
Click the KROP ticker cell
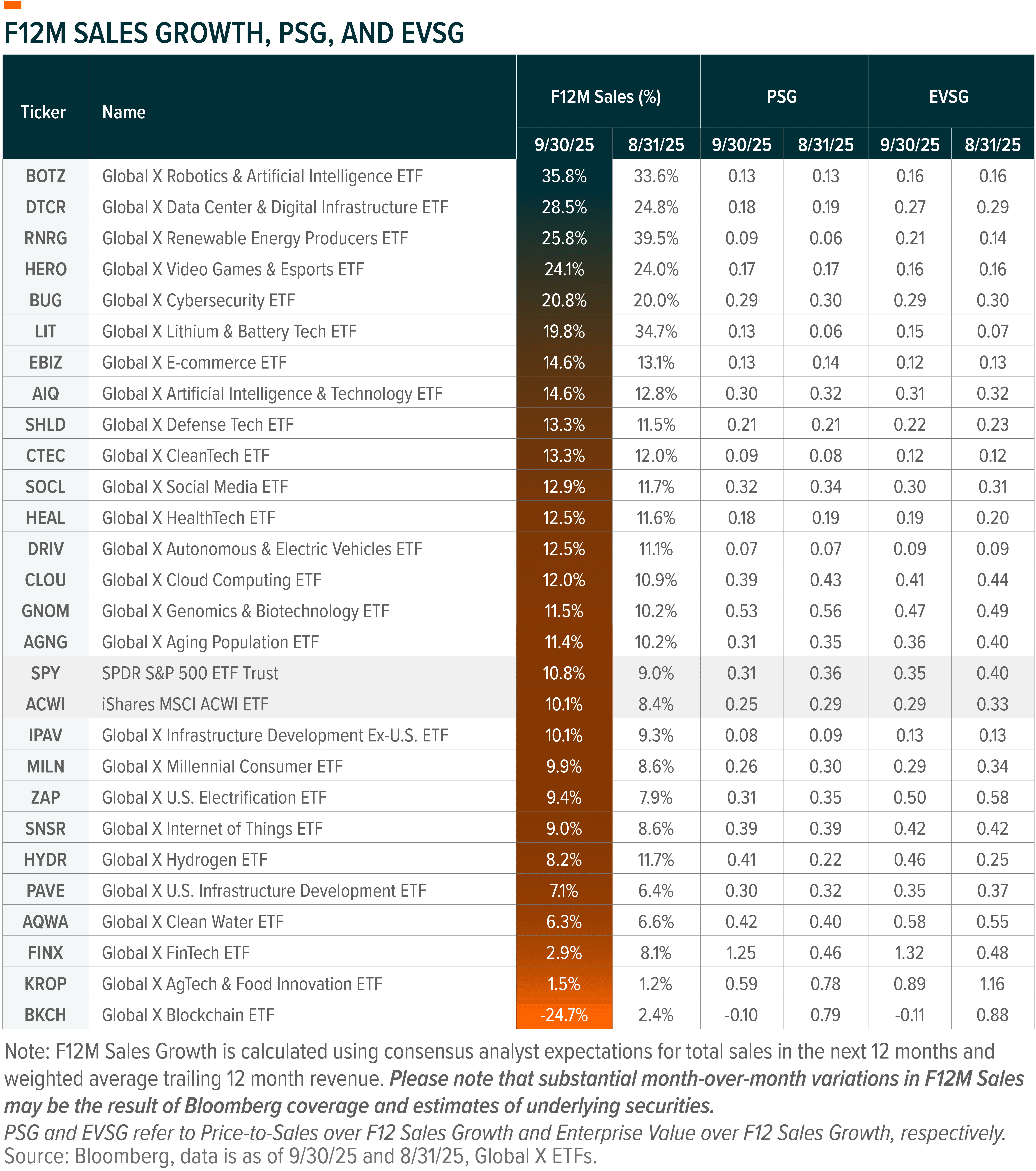point(45,984)
